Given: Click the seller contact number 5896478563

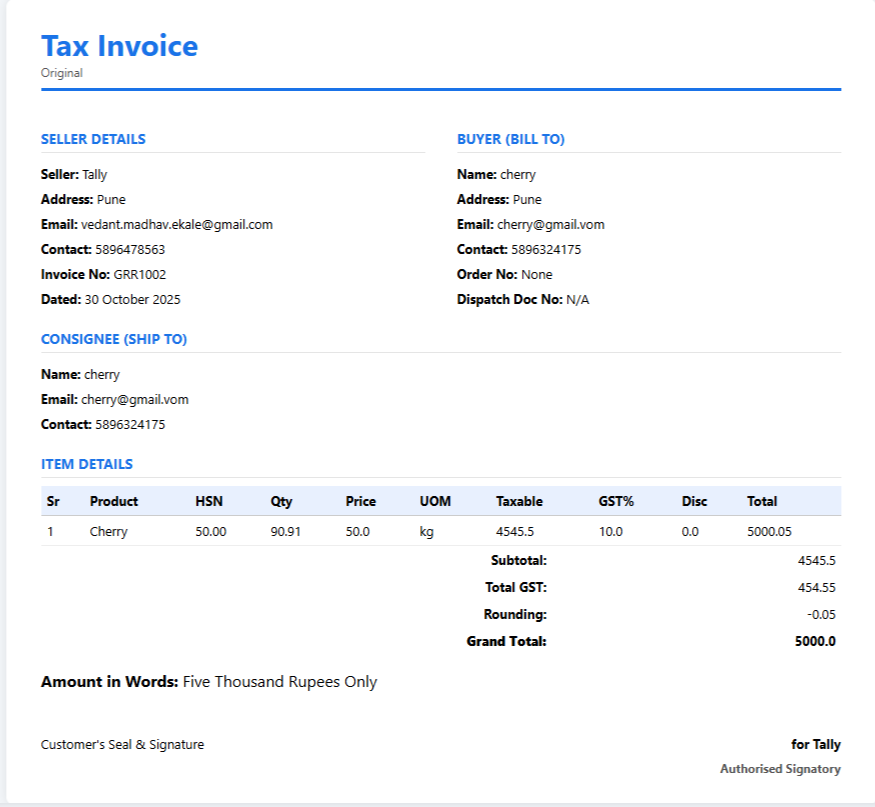Looking at the screenshot, I should [130, 250].
